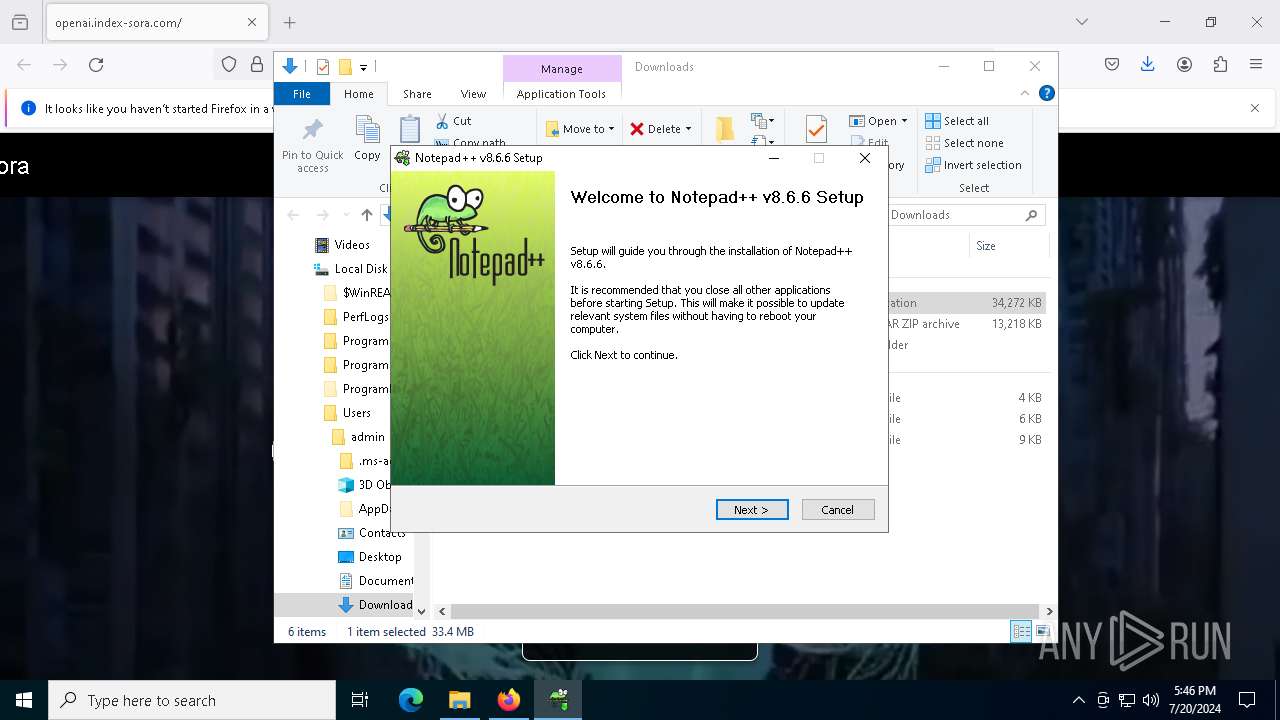Open the Share ribbon tab
The height and width of the screenshot is (720, 1280).
(417, 94)
